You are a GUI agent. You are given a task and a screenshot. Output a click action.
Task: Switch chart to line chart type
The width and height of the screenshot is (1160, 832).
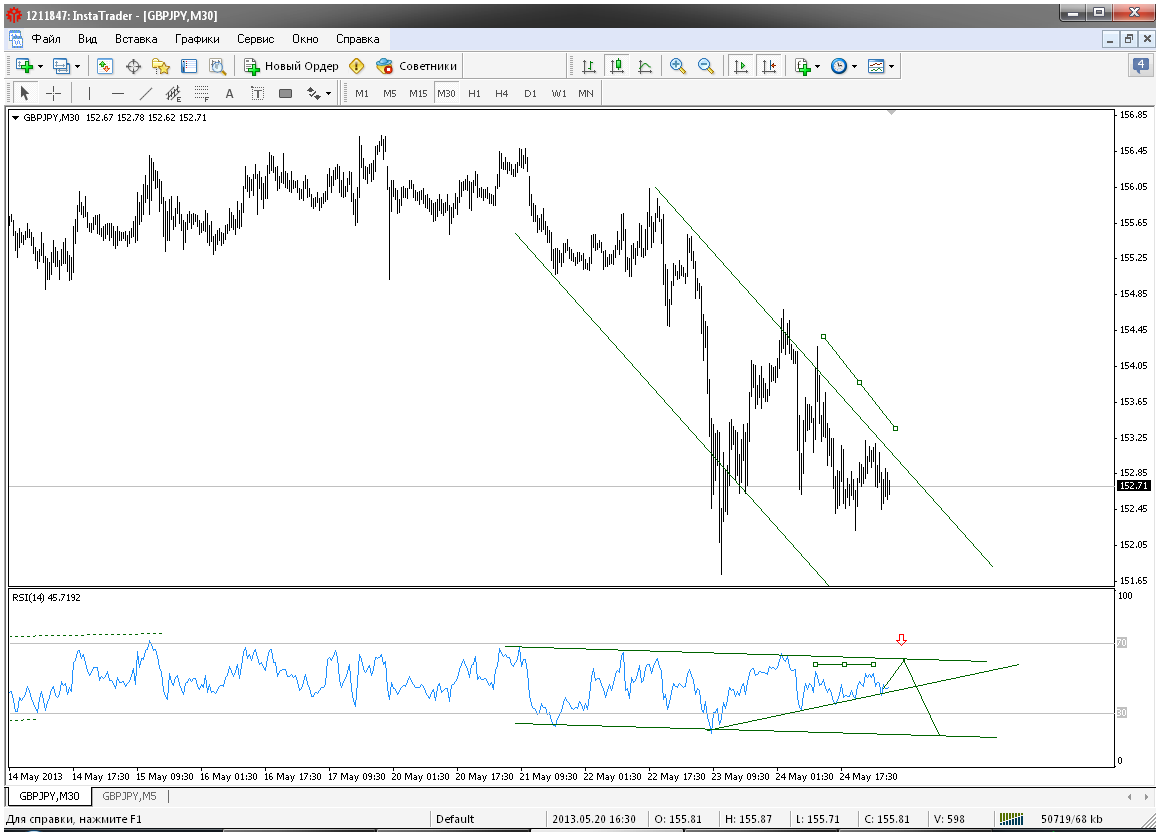(645, 67)
